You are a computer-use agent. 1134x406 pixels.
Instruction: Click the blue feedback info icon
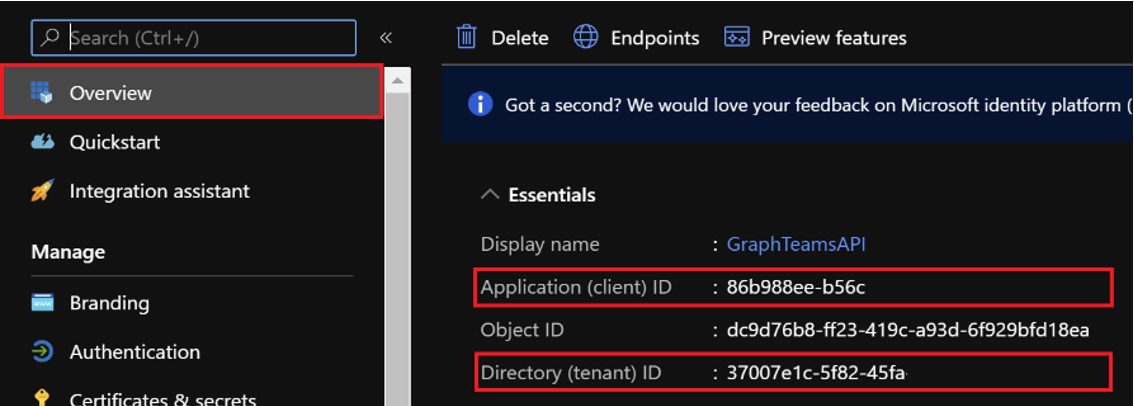(480, 104)
